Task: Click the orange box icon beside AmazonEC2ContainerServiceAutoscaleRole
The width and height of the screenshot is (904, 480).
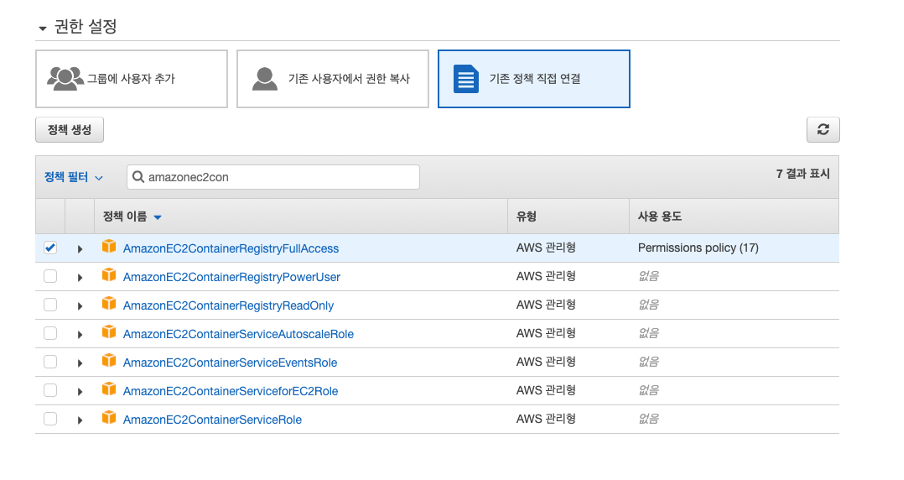Action: coord(109,332)
